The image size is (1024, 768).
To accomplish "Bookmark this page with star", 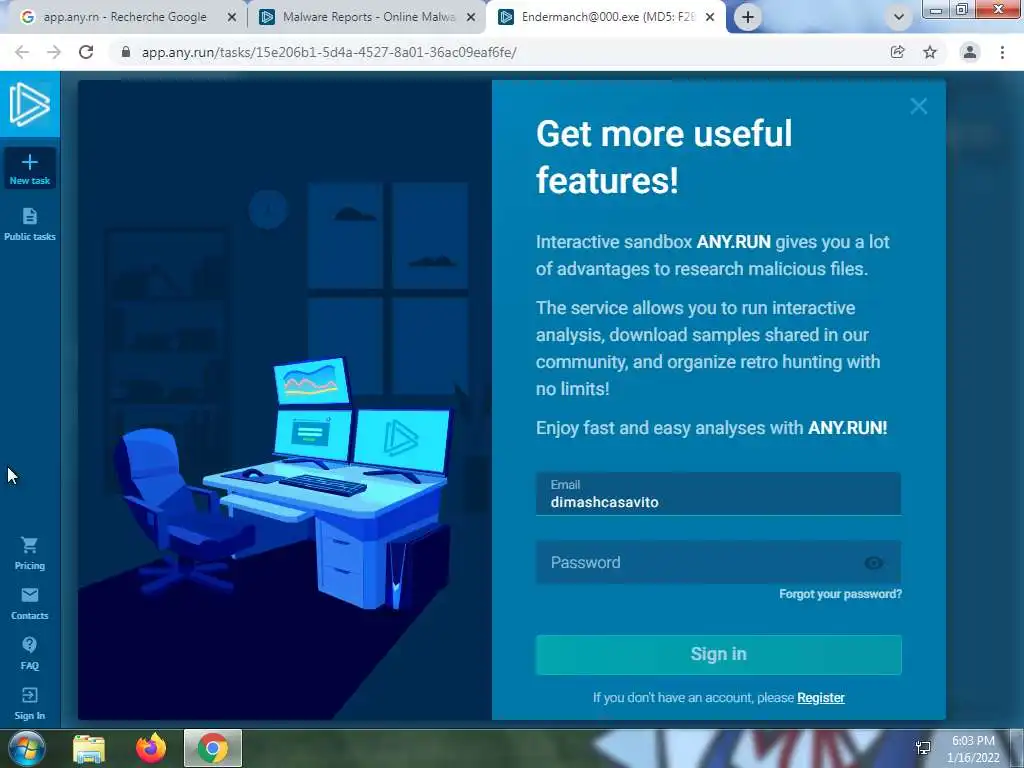I will tap(930, 52).
